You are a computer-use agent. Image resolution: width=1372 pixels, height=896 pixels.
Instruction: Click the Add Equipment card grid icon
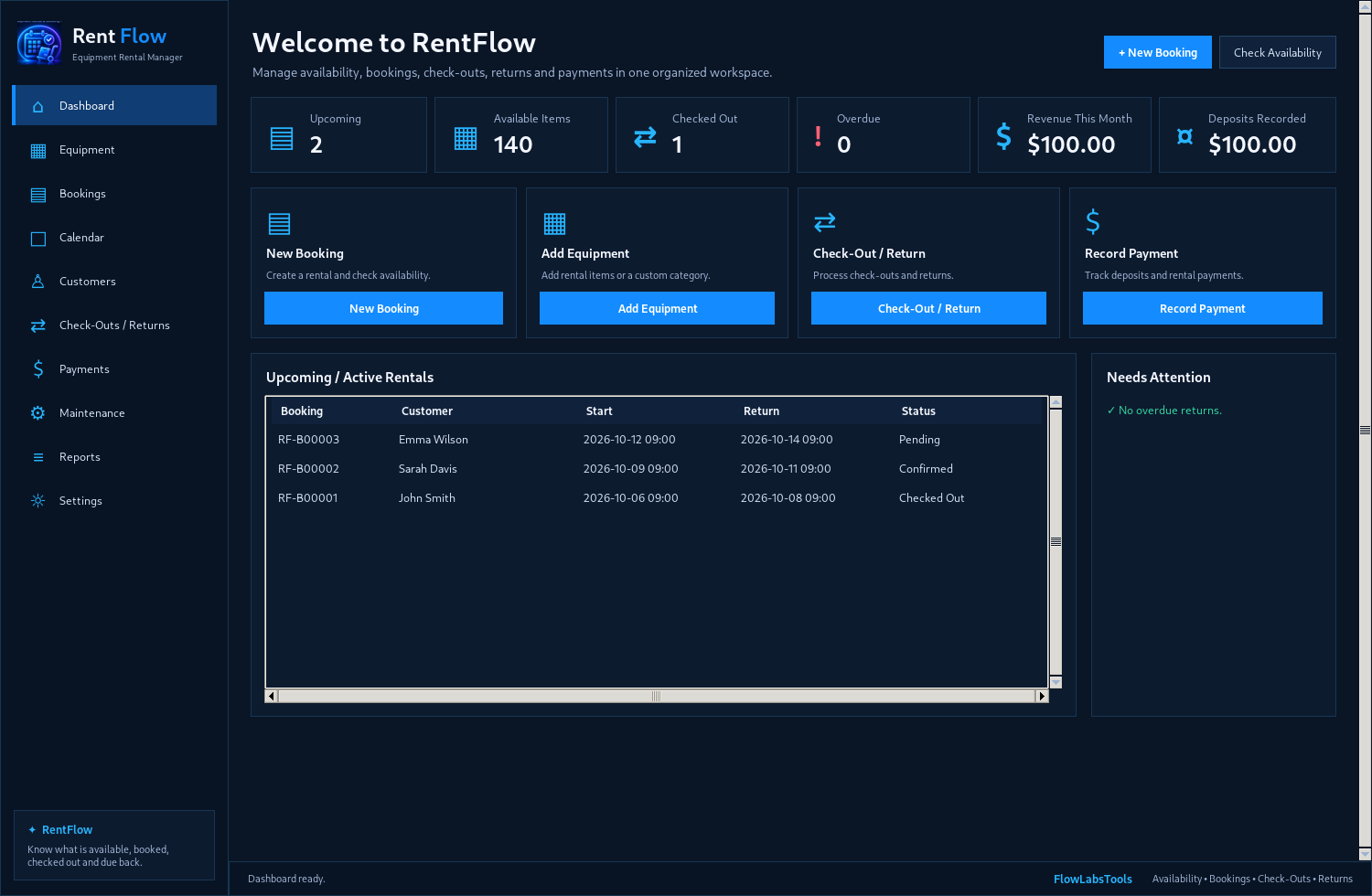(x=554, y=223)
